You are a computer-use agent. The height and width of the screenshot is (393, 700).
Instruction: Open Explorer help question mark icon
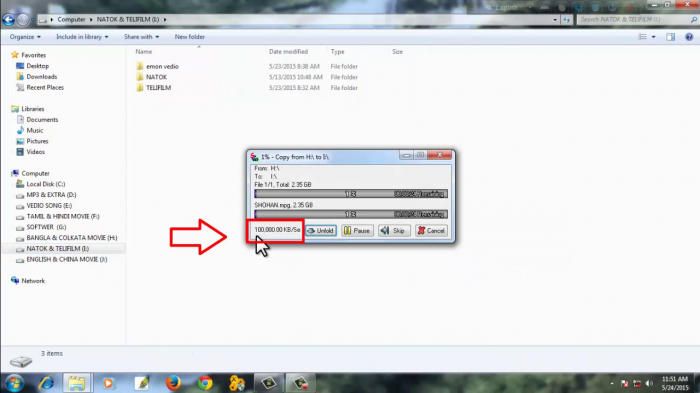click(x=689, y=37)
